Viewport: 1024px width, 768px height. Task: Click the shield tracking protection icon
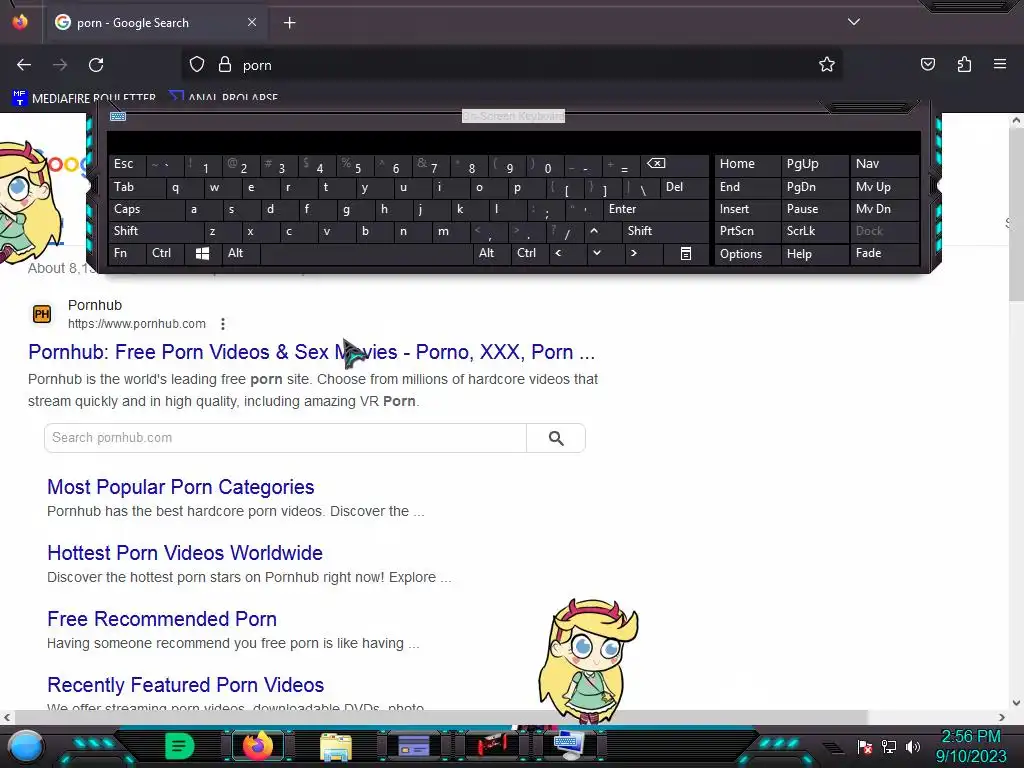[x=197, y=65]
